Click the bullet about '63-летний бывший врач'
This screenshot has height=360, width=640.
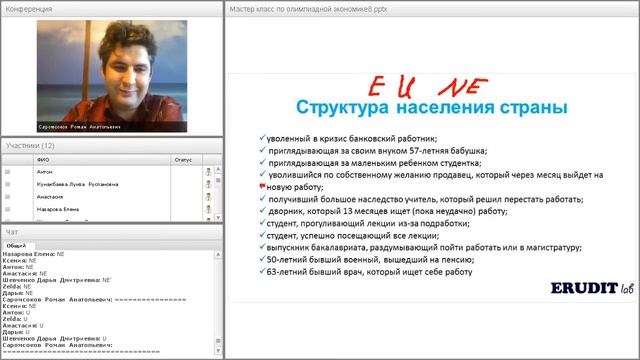[369, 272]
